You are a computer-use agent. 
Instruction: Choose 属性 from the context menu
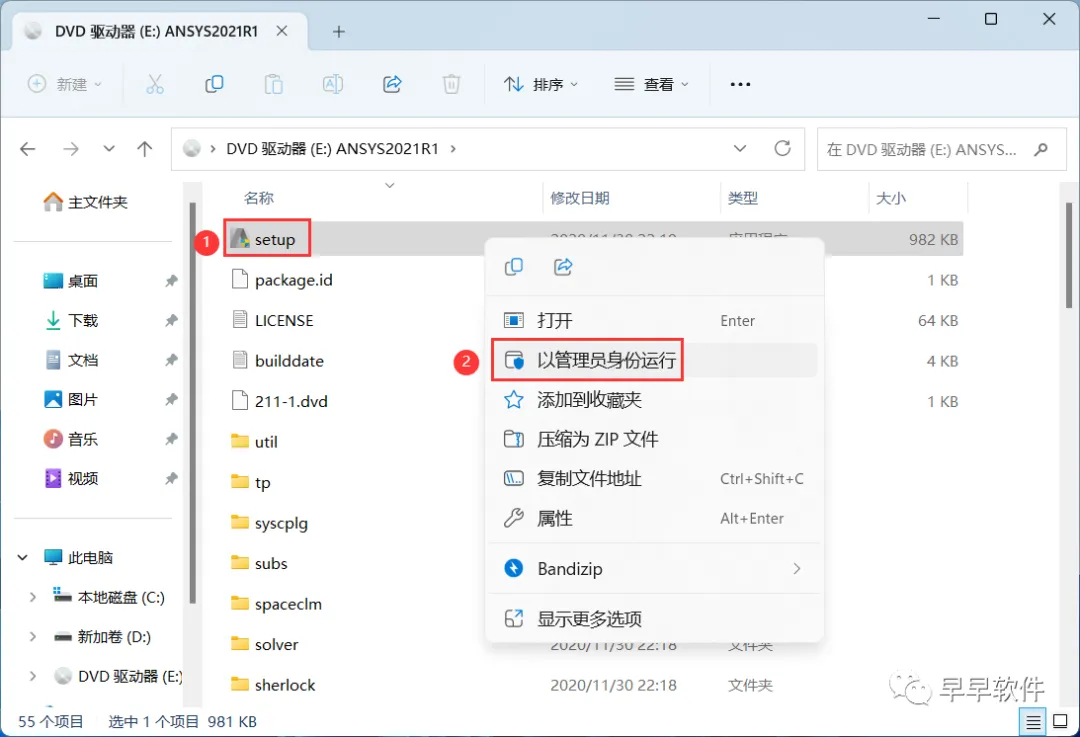pos(654,518)
